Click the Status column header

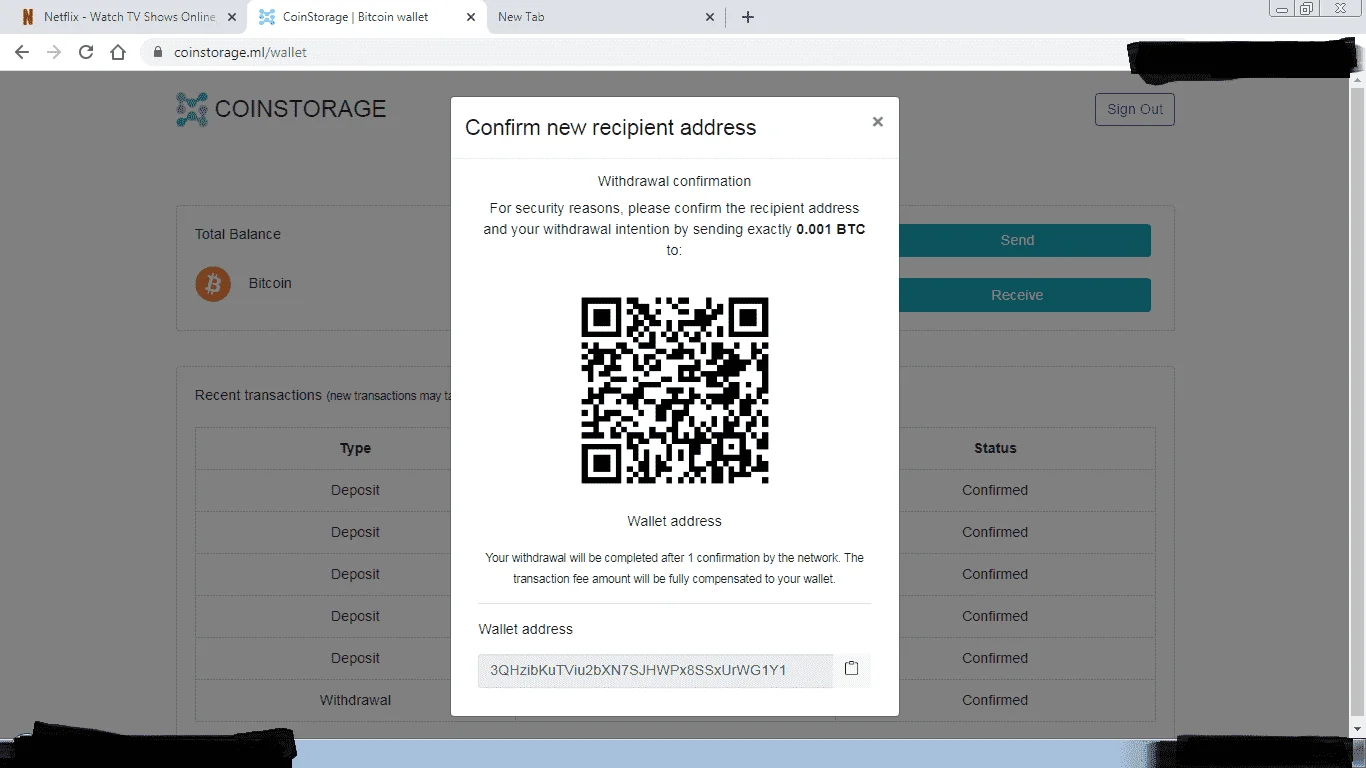(x=995, y=448)
